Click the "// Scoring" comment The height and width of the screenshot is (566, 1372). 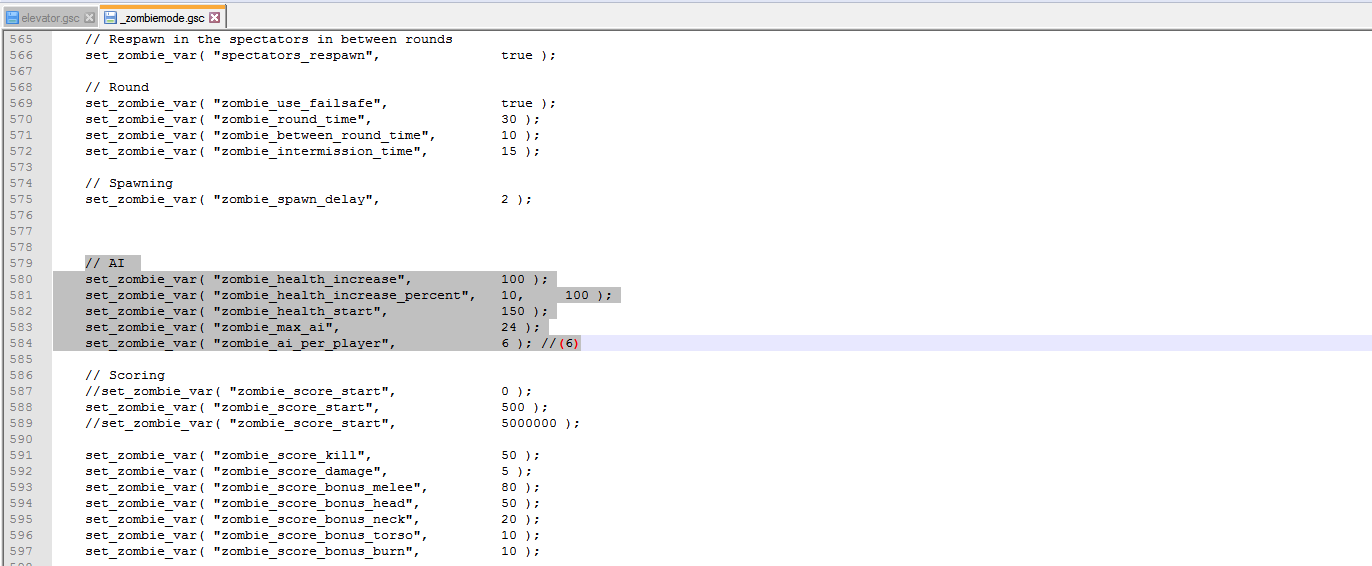coord(125,375)
